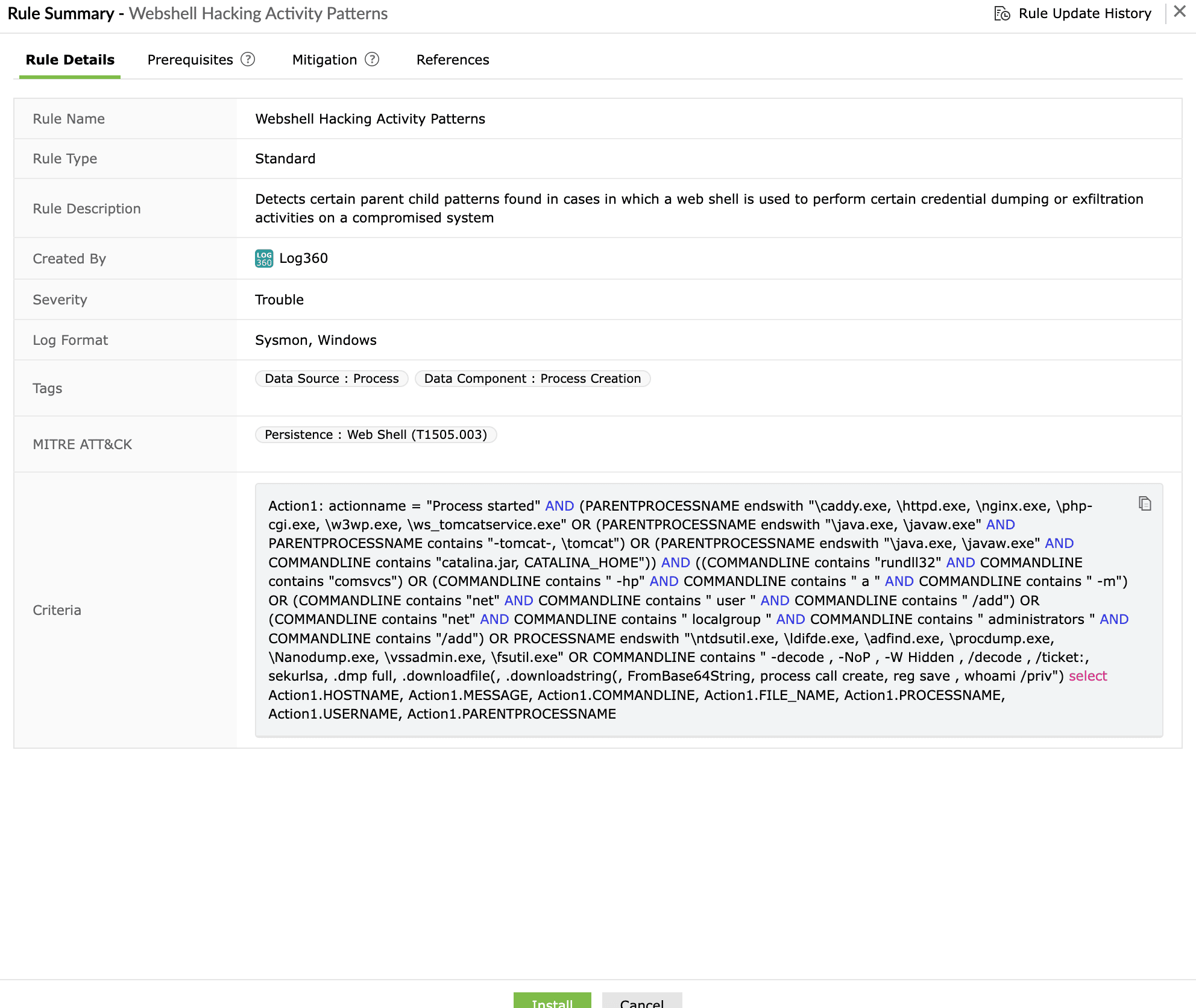The image size is (1196, 1008).
Task: Copy the rule criteria text
Action: pos(1143,503)
